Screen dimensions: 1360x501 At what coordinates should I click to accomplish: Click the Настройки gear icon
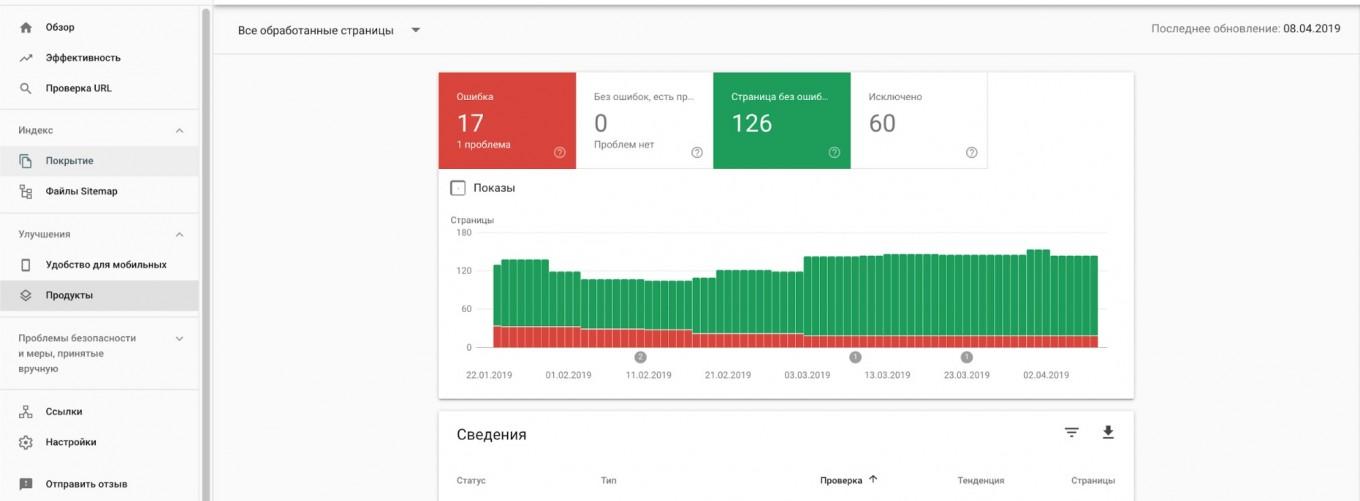(x=26, y=442)
